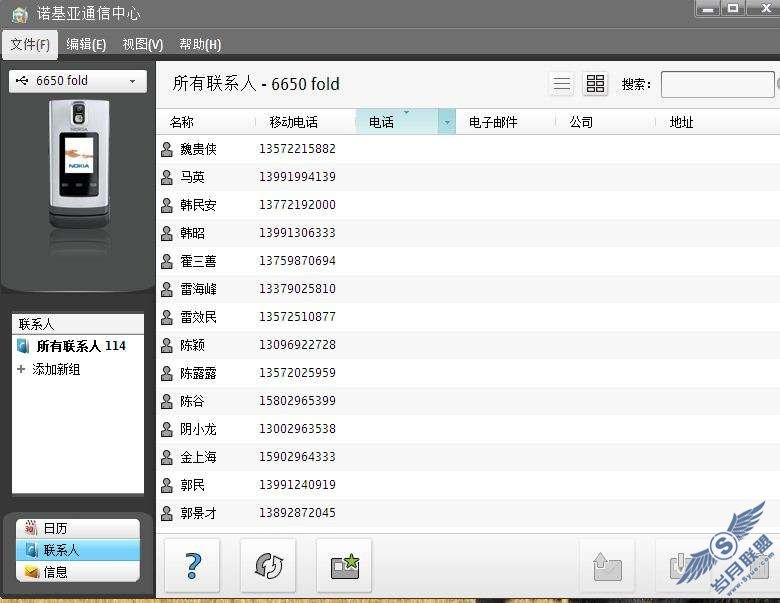Sort by 地址 column header
The width and height of the screenshot is (780, 603).
(716, 122)
